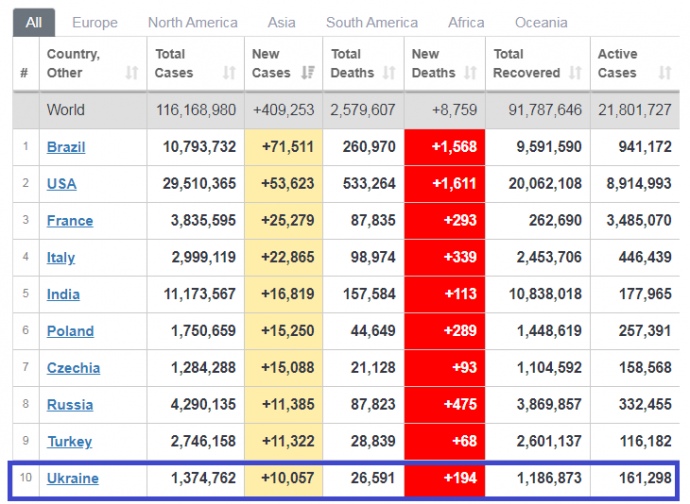Open the North America tab

[x=193, y=22]
